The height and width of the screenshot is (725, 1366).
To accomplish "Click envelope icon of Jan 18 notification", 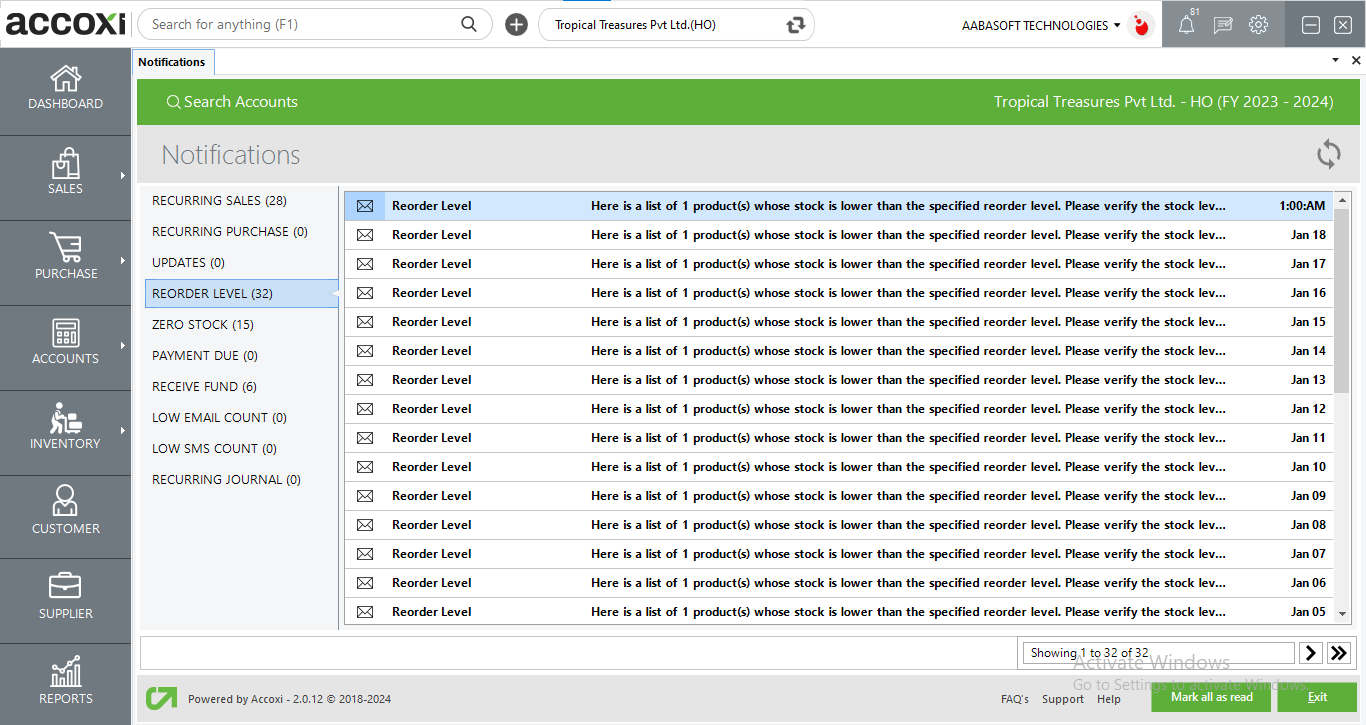I will coord(365,235).
